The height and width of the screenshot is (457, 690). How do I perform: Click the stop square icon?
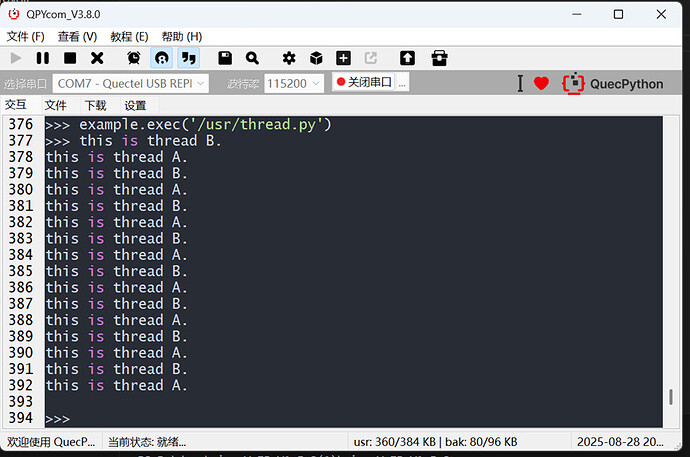[70, 59]
